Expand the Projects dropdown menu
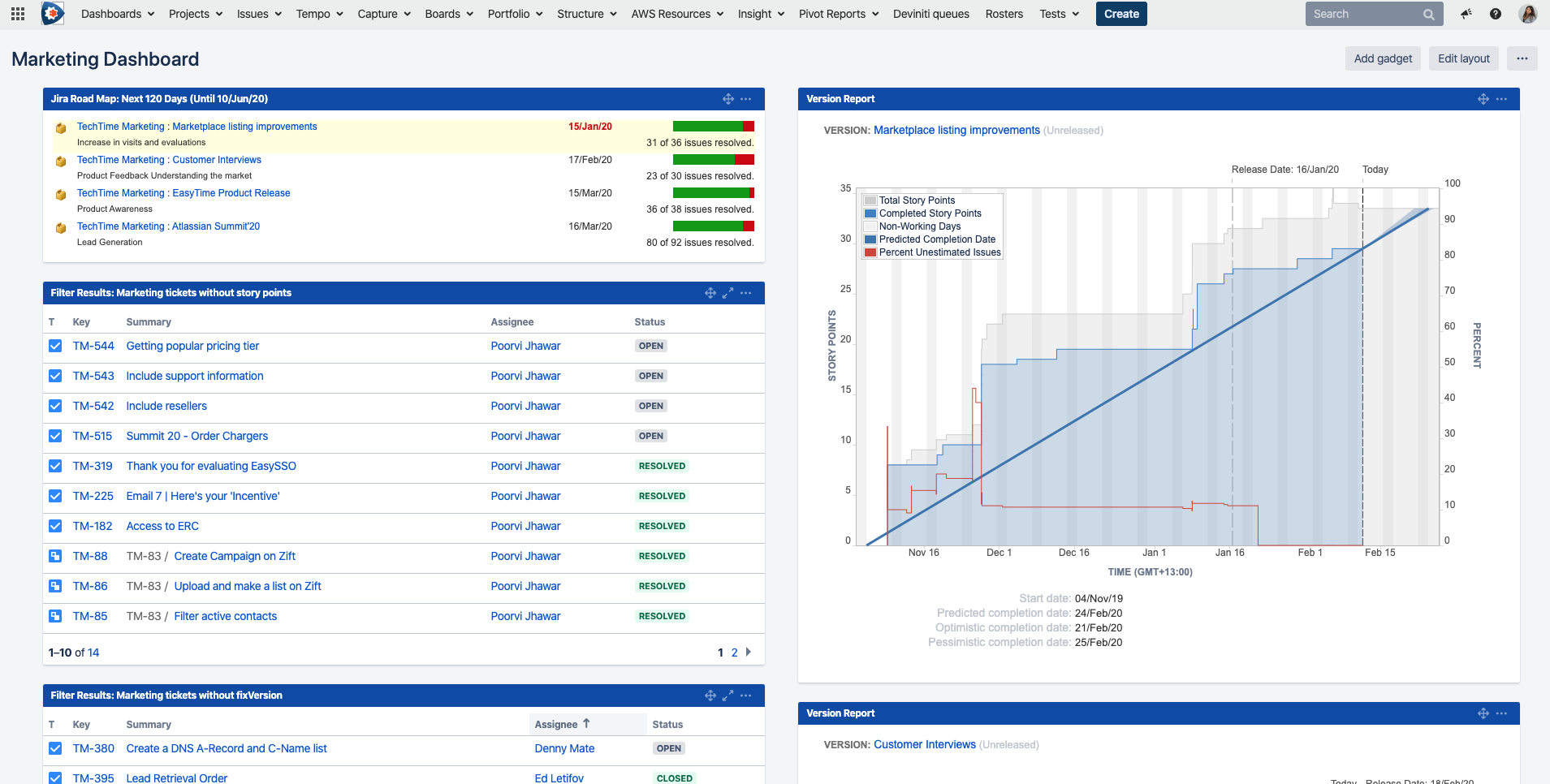This screenshot has width=1550, height=784. point(195,14)
